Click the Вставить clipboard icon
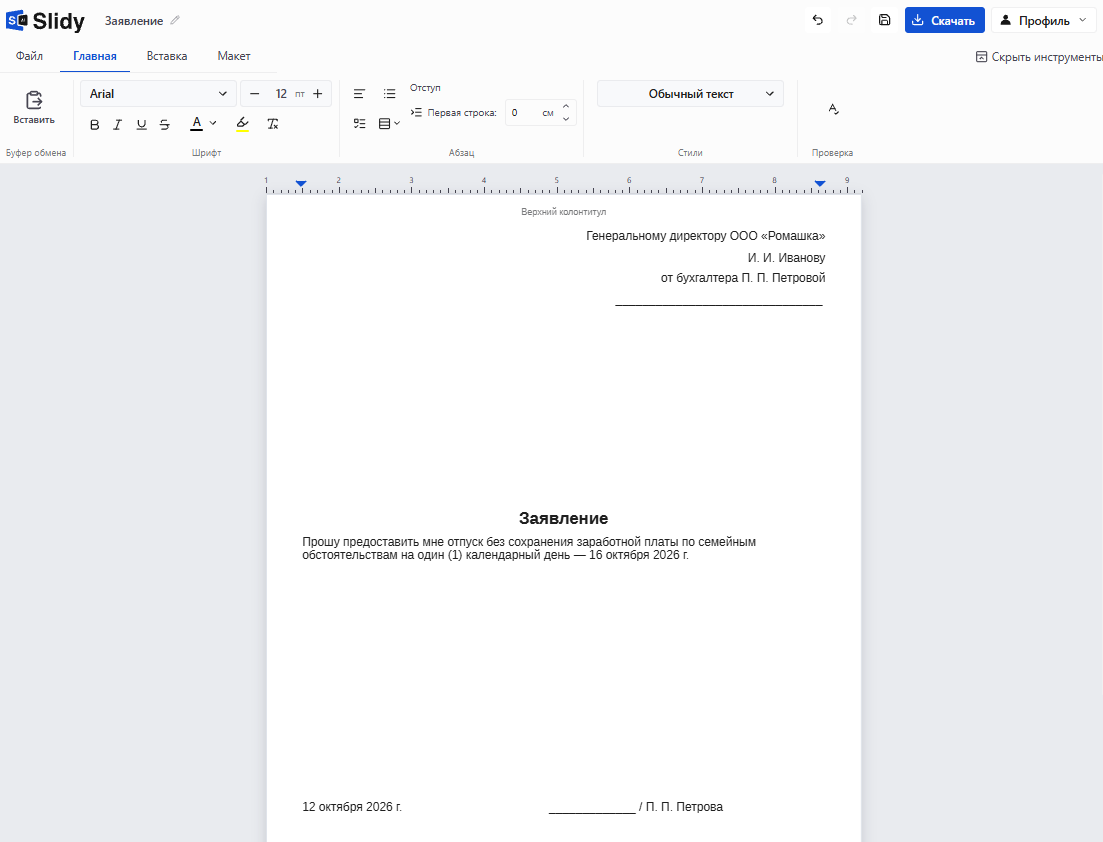Screen dimensions: 1103x842 pos(34,101)
